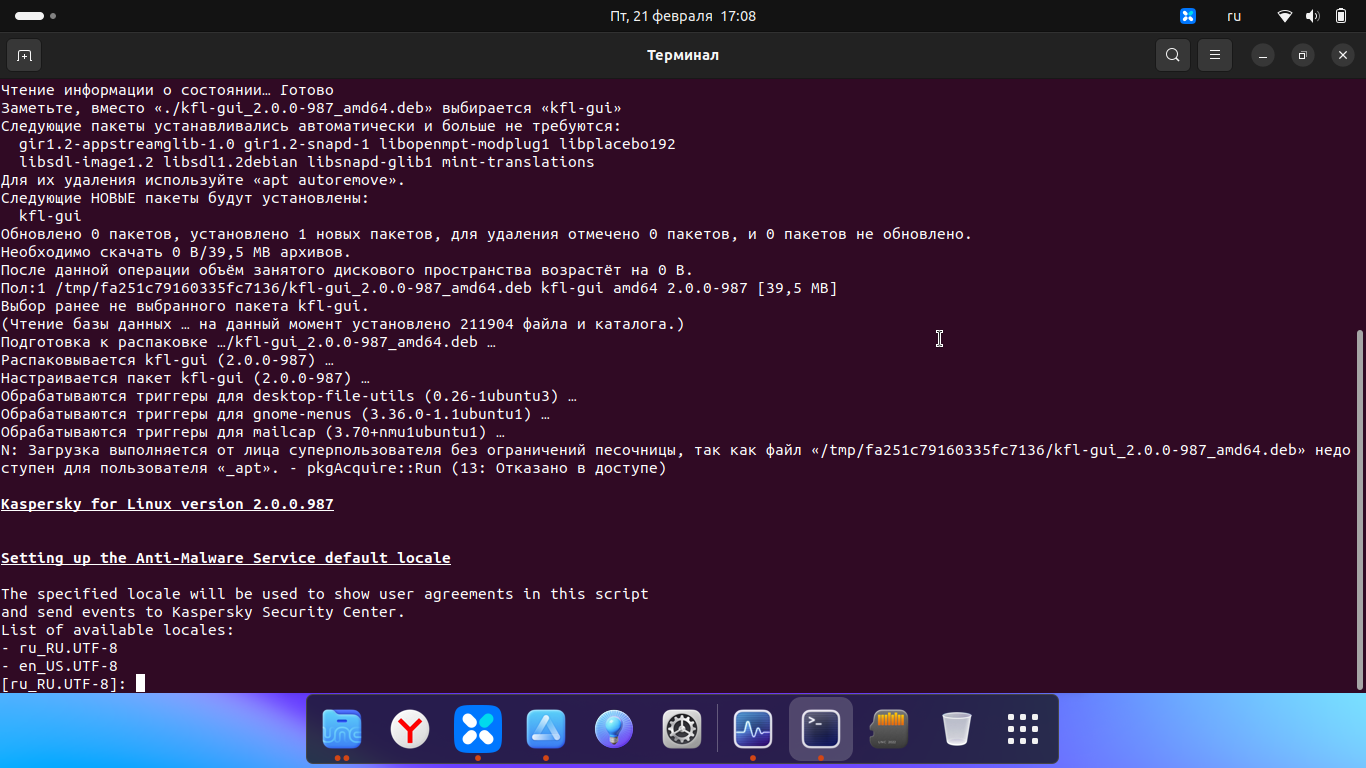
Task: Open the trash in dock
Action: (x=957, y=729)
